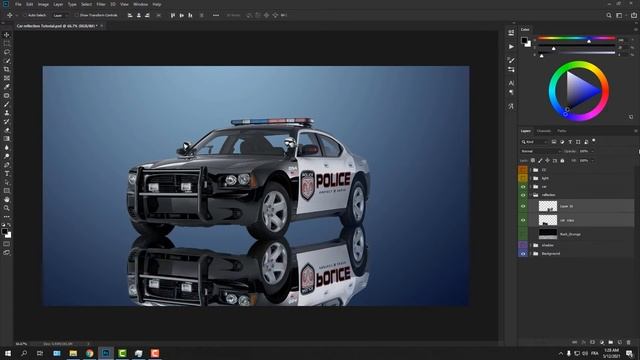Image resolution: width=640 pixels, height=360 pixels.
Task: Open the layer Kind filter dropdown
Action: click(534, 142)
